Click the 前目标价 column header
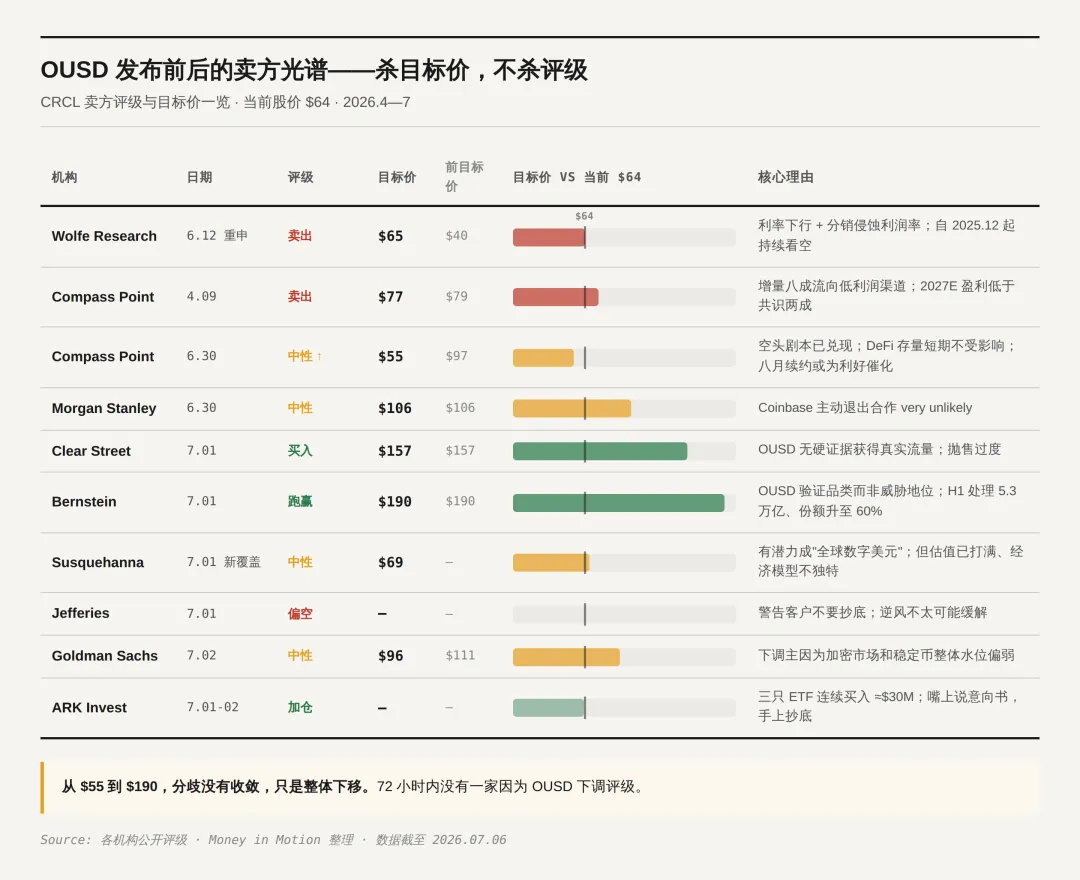1080x880 pixels. [x=464, y=177]
